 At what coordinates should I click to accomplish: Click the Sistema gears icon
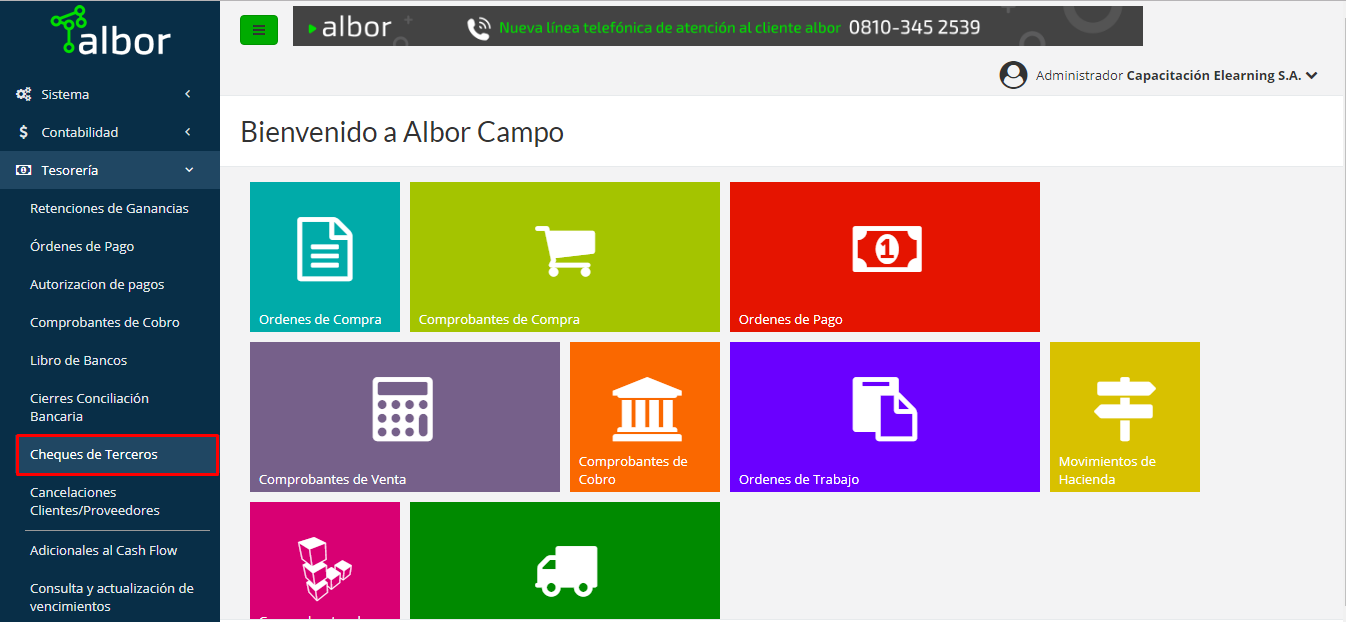coord(24,94)
